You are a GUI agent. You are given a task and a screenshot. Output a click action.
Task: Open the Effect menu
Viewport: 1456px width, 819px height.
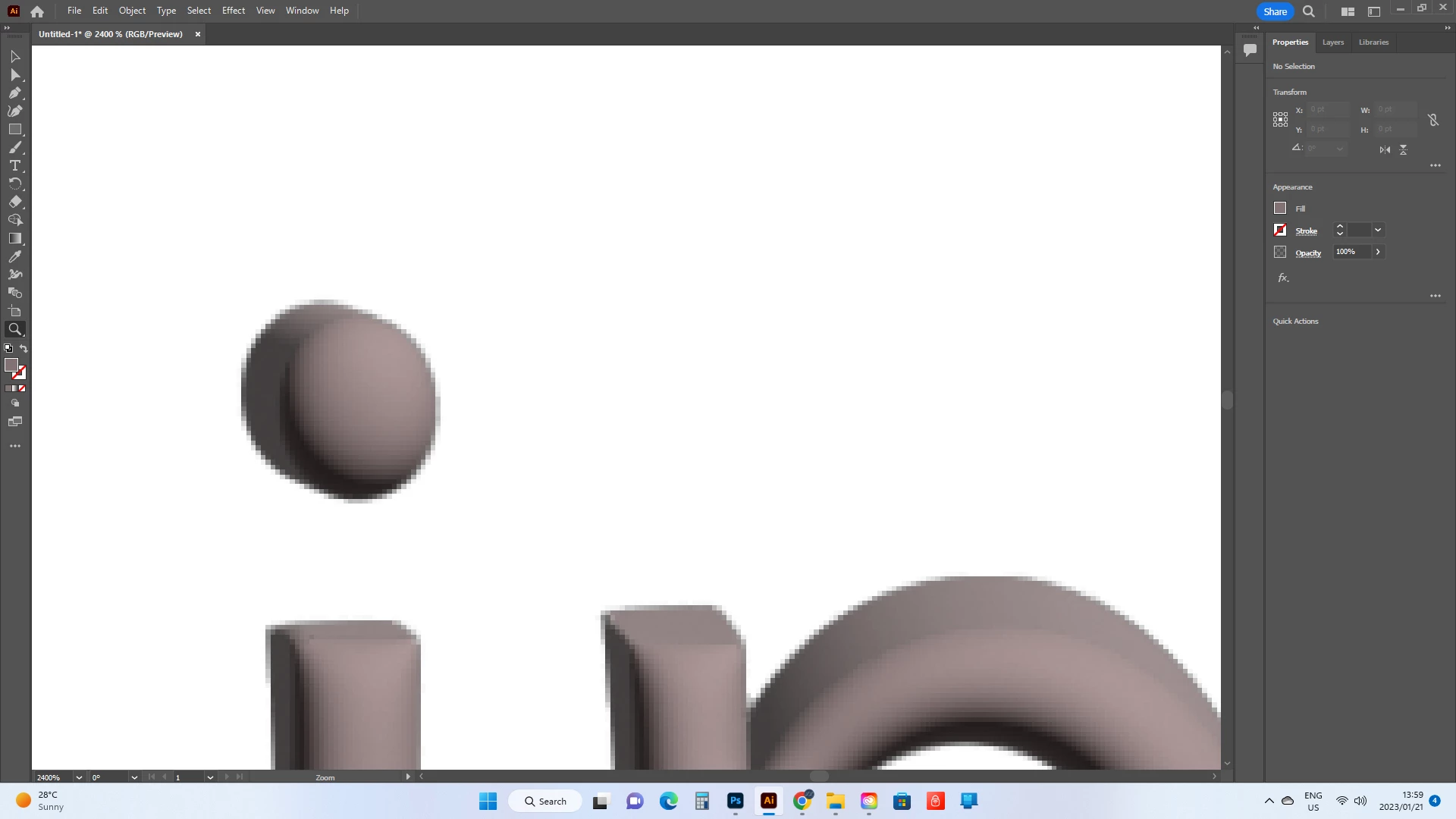click(233, 11)
